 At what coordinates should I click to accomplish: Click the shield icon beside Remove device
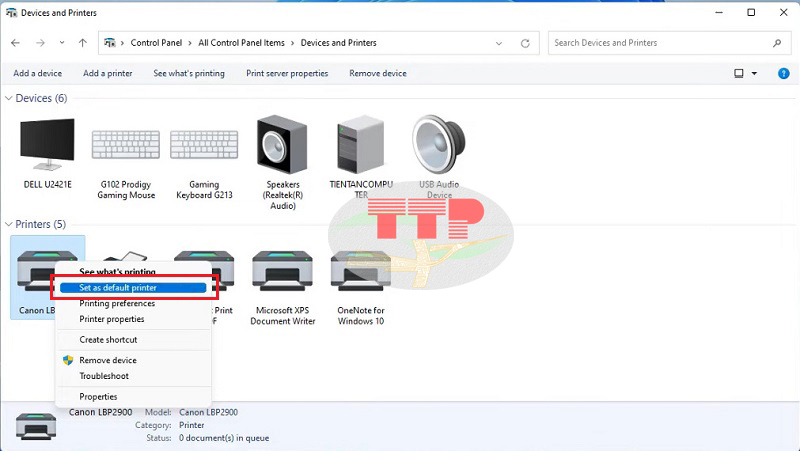click(x=68, y=360)
